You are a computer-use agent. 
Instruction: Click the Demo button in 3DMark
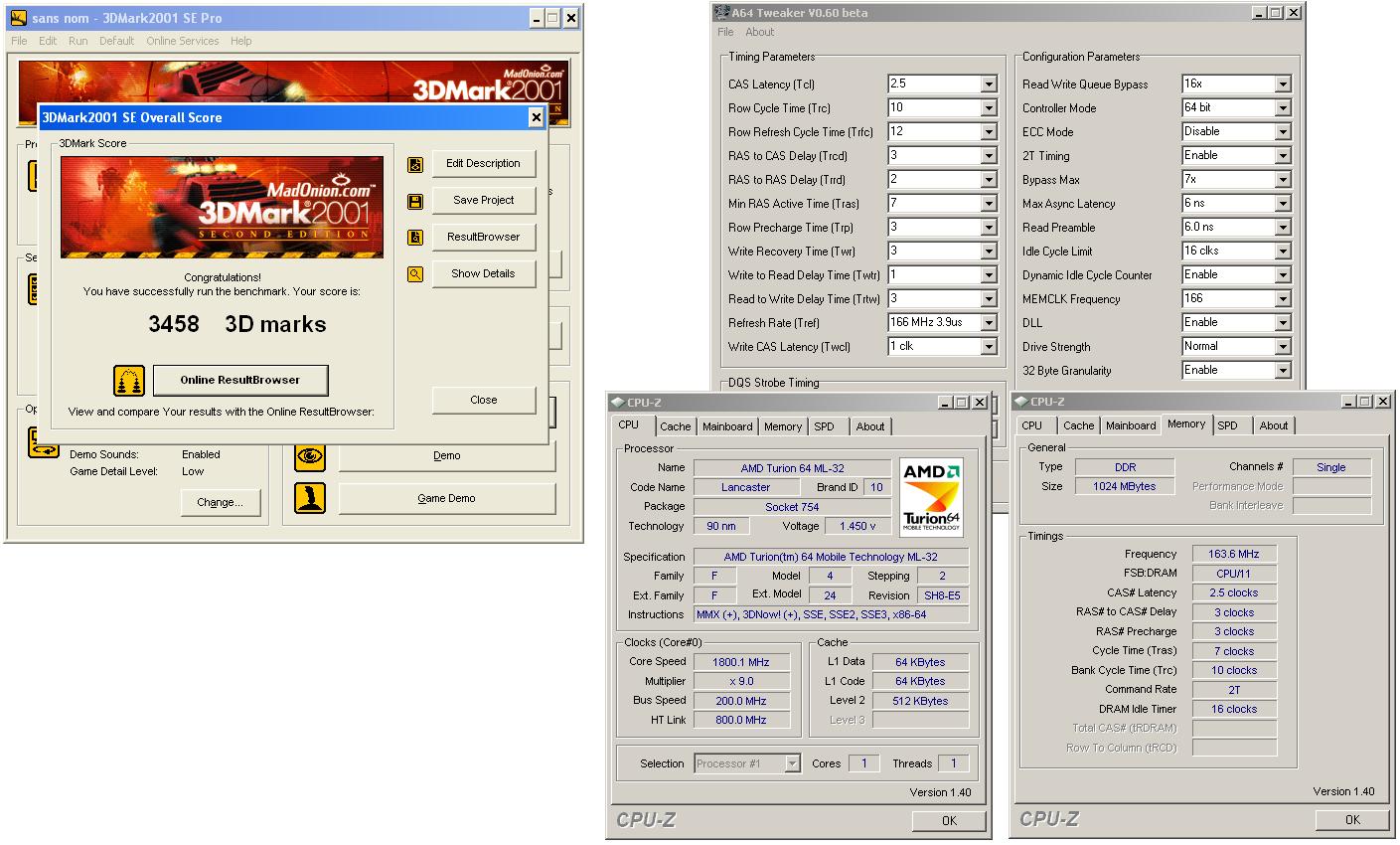(x=447, y=455)
